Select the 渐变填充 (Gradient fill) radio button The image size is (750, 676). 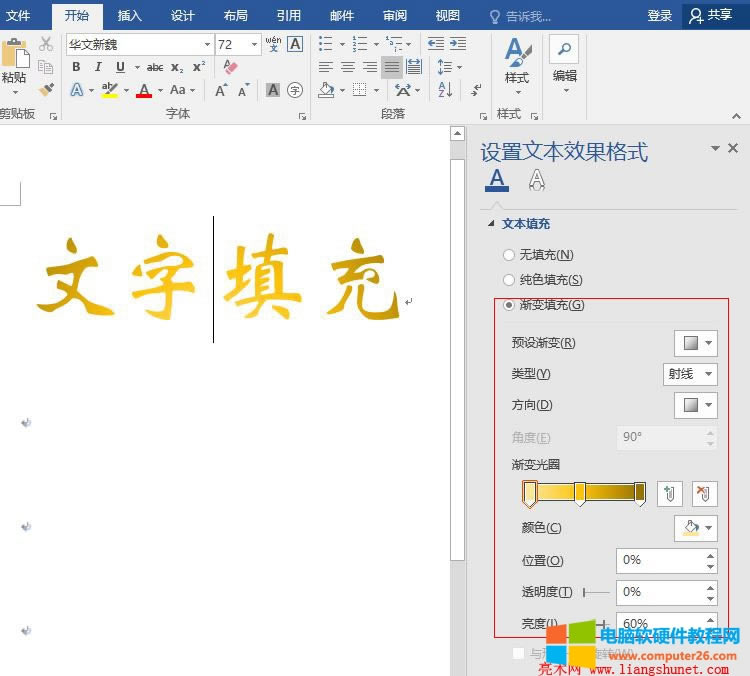pyautogui.click(x=509, y=305)
